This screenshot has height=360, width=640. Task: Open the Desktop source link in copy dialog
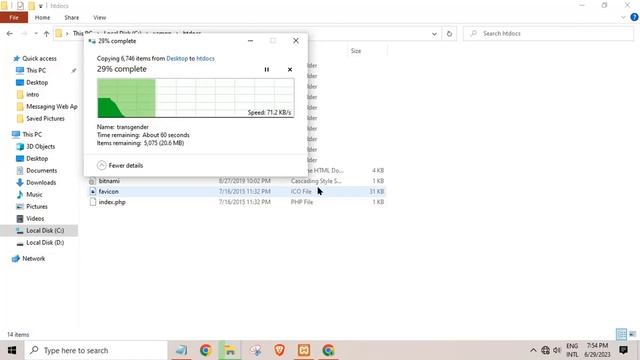pyautogui.click(x=177, y=58)
